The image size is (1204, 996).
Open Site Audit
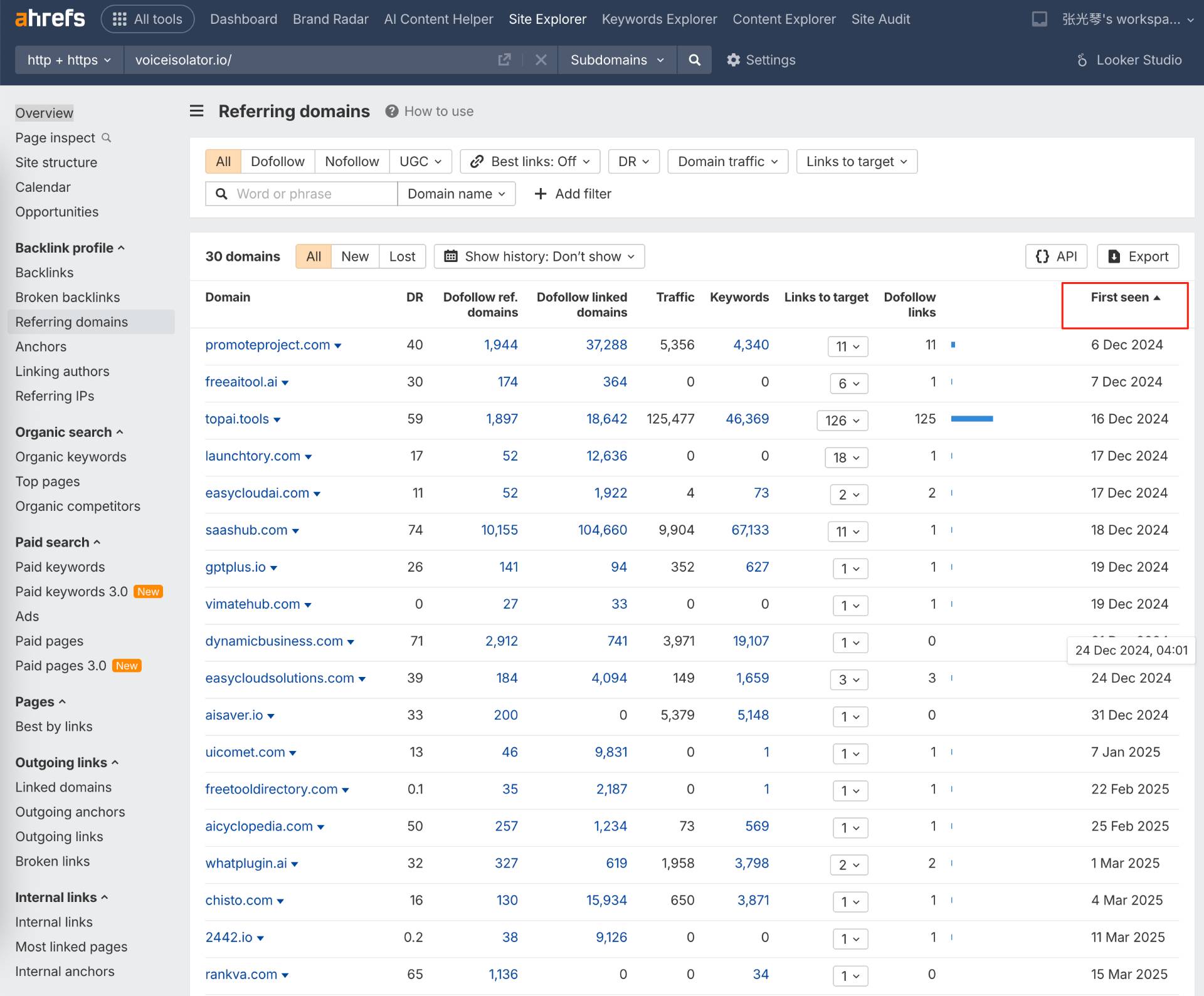[880, 19]
